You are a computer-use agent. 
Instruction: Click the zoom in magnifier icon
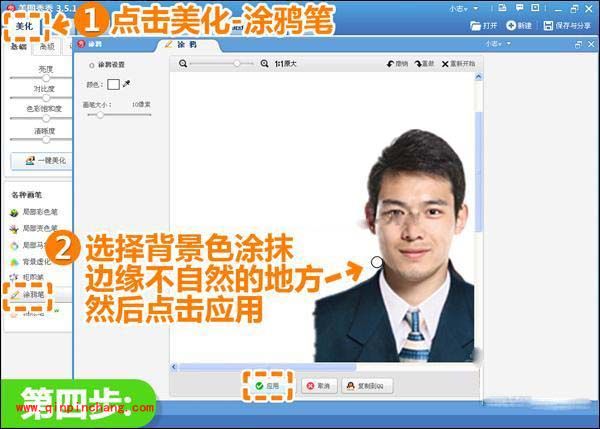[264, 64]
